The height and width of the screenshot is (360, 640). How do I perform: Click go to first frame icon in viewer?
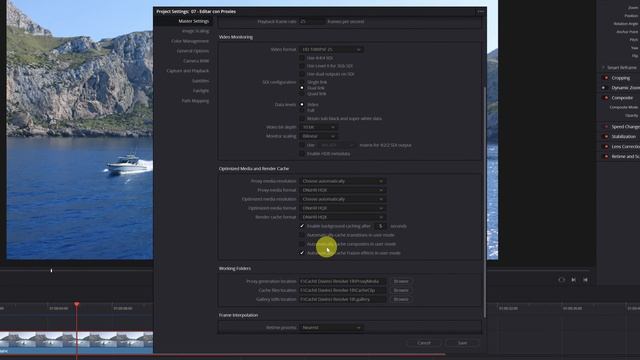click(585, 280)
